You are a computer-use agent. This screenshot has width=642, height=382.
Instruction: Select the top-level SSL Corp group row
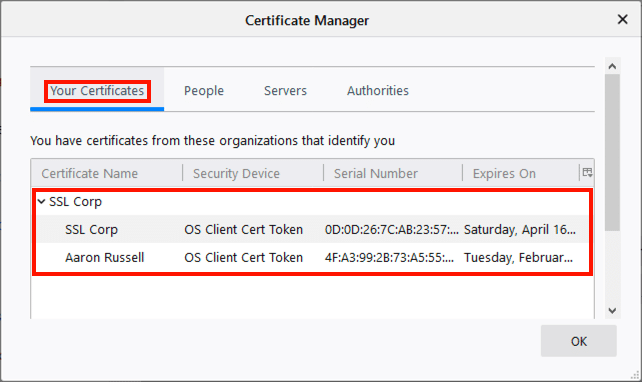(x=312, y=201)
